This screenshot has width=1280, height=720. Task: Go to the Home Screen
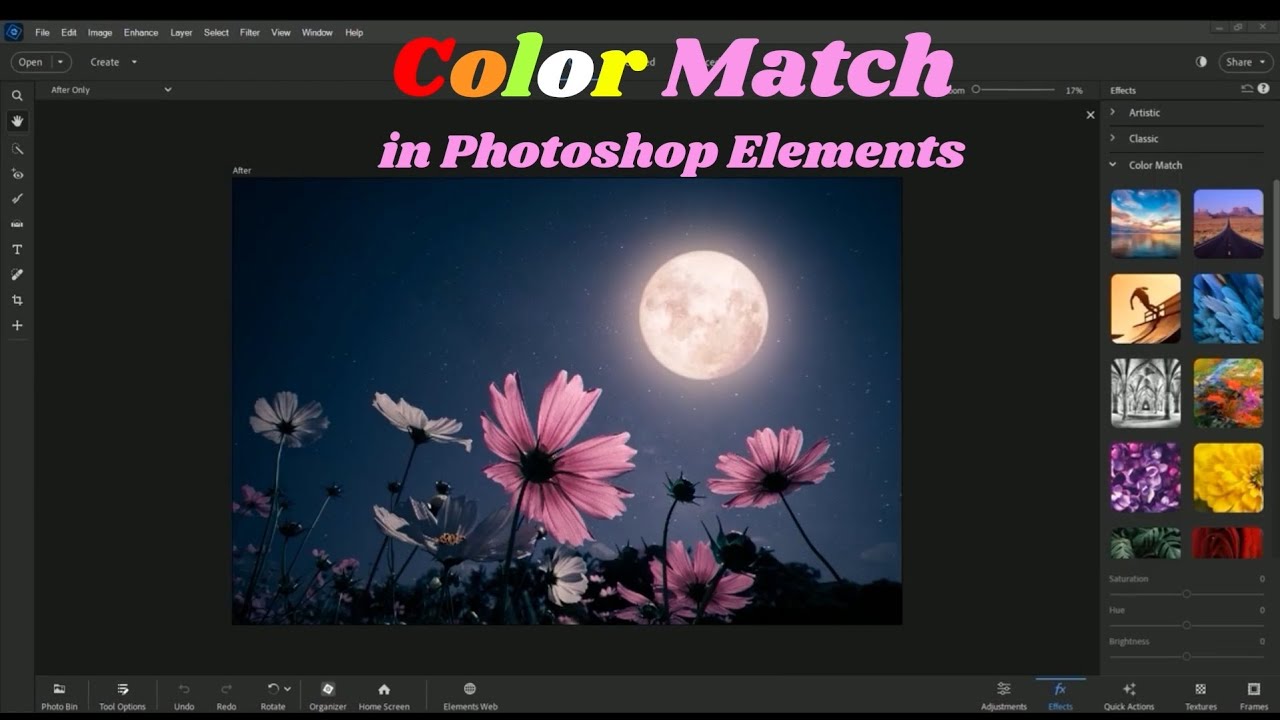click(384, 695)
